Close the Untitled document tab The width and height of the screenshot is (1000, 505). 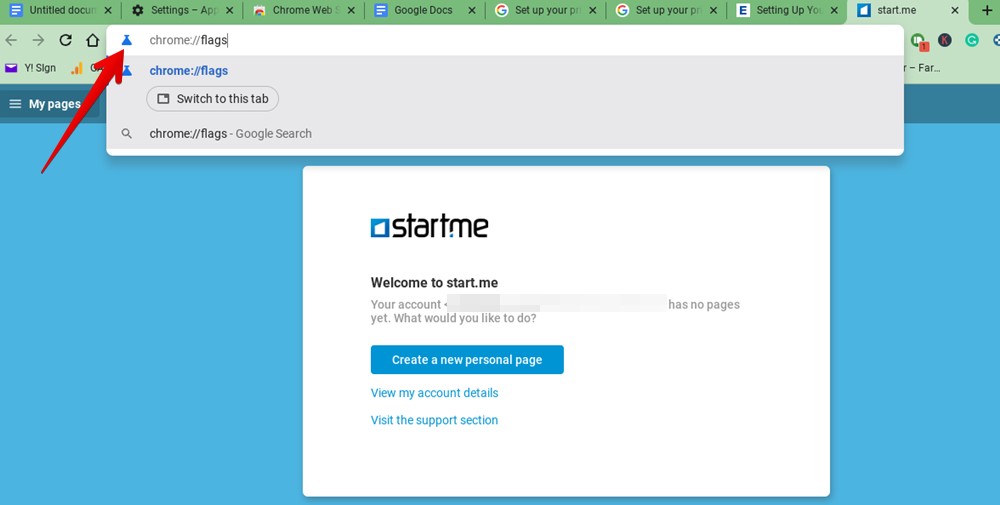(x=108, y=10)
